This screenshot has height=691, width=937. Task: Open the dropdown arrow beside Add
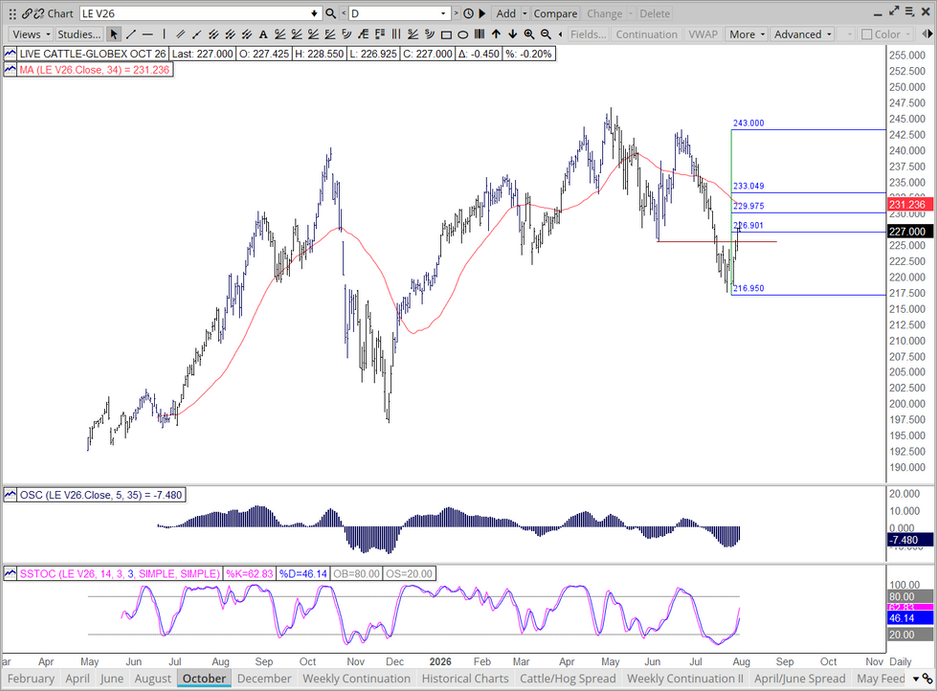click(525, 13)
